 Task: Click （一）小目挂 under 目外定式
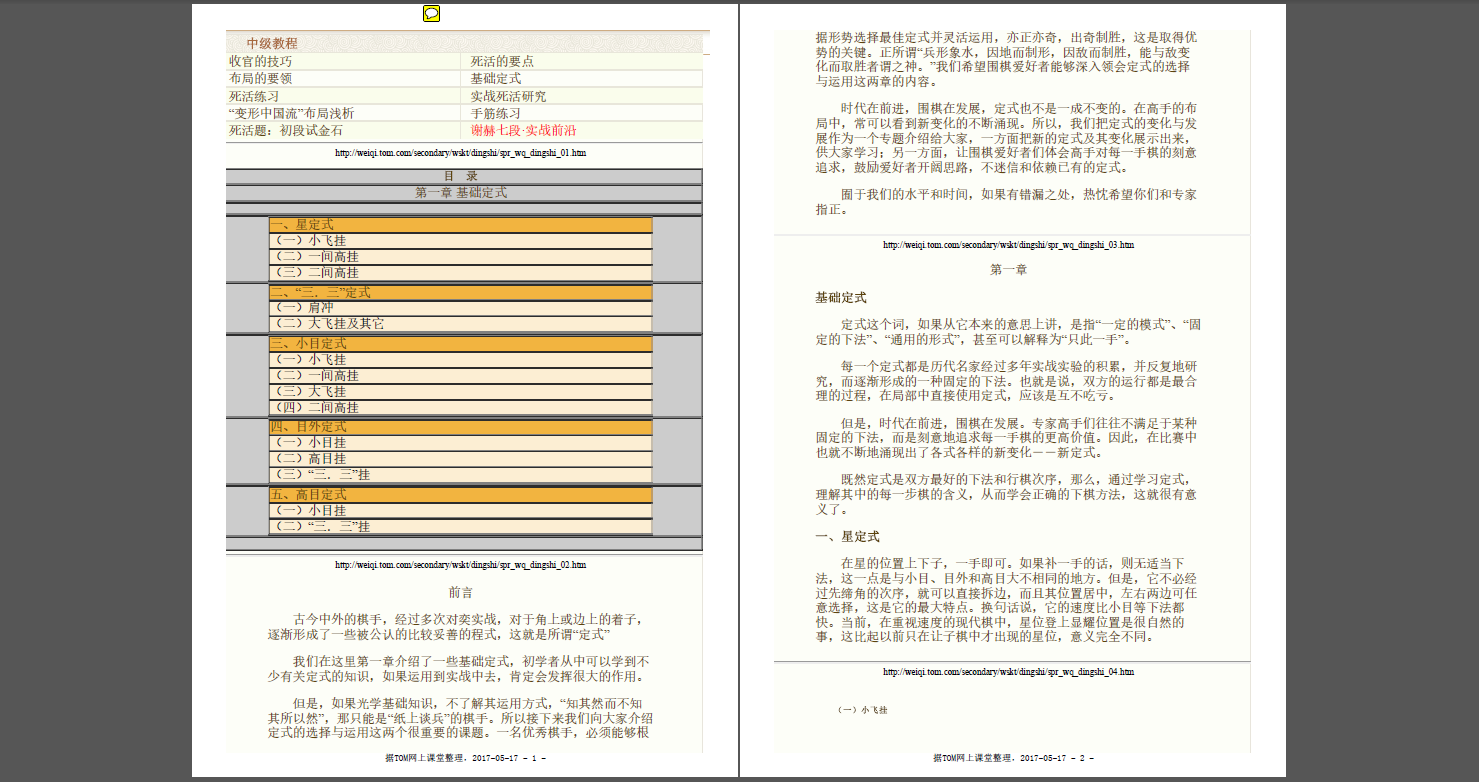[x=460, y=442]
